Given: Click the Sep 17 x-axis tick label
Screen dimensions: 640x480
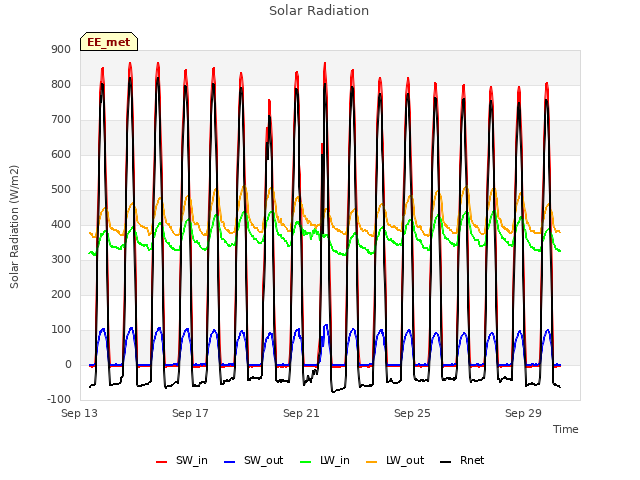Looking at the screenshot, I should pos(190,413).
